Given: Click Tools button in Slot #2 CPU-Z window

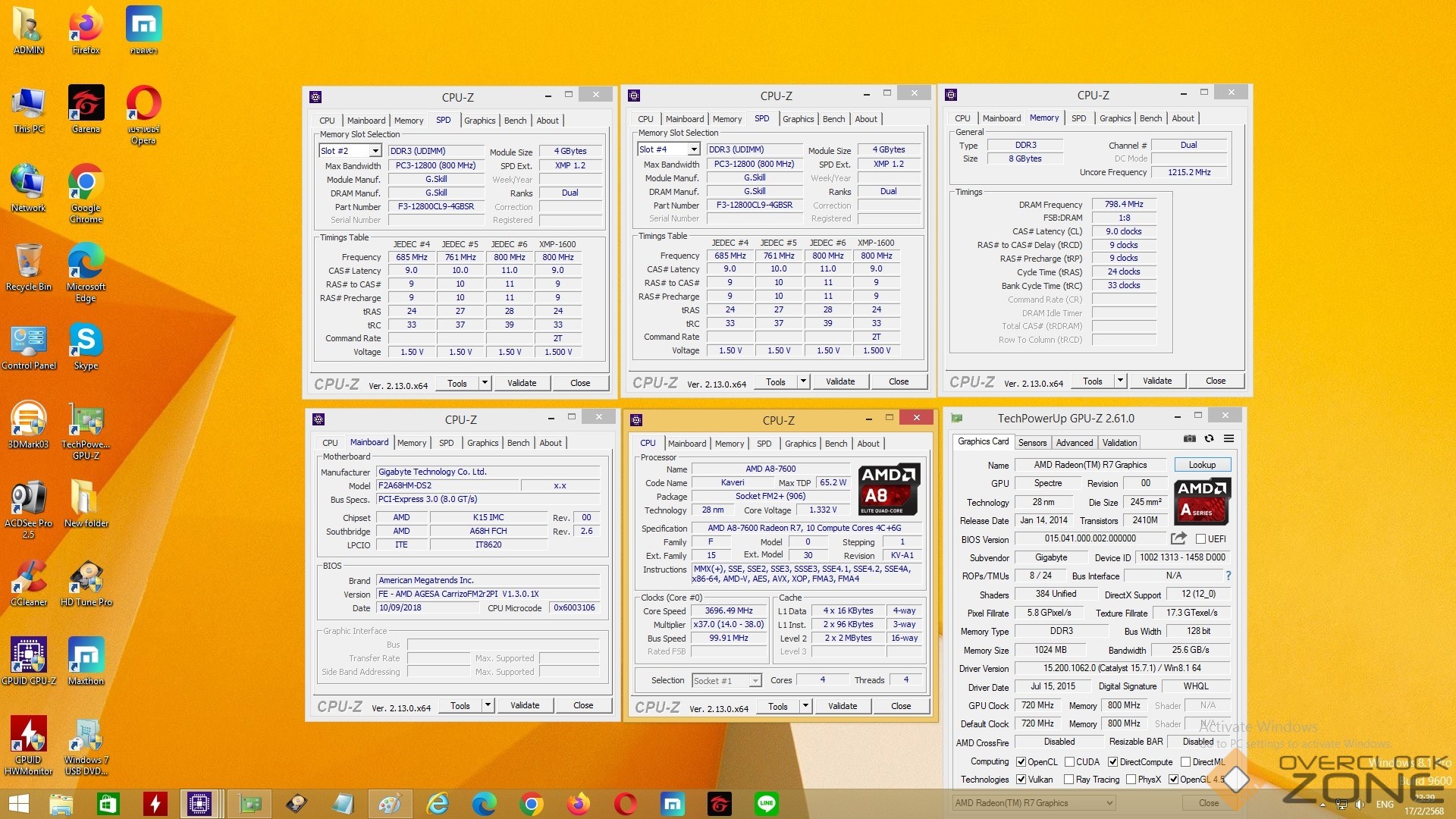Looking at the screenshot, I should [457, 383].
